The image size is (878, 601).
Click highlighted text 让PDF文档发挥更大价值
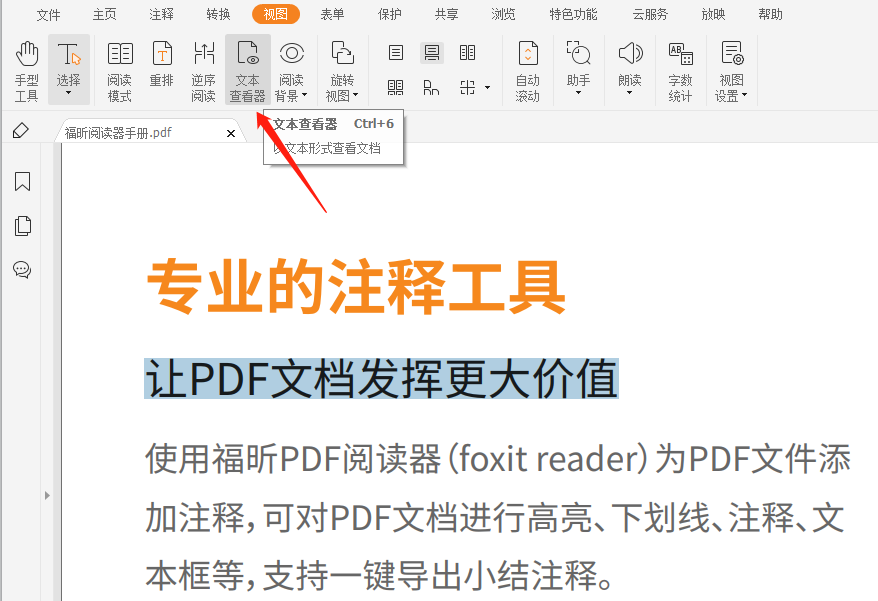coord(381,379)
